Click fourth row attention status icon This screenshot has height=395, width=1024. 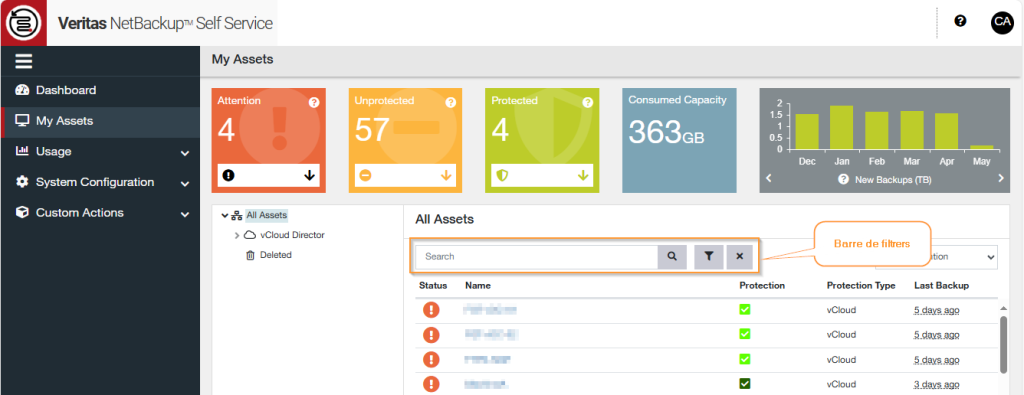click(x=431, y=385)
